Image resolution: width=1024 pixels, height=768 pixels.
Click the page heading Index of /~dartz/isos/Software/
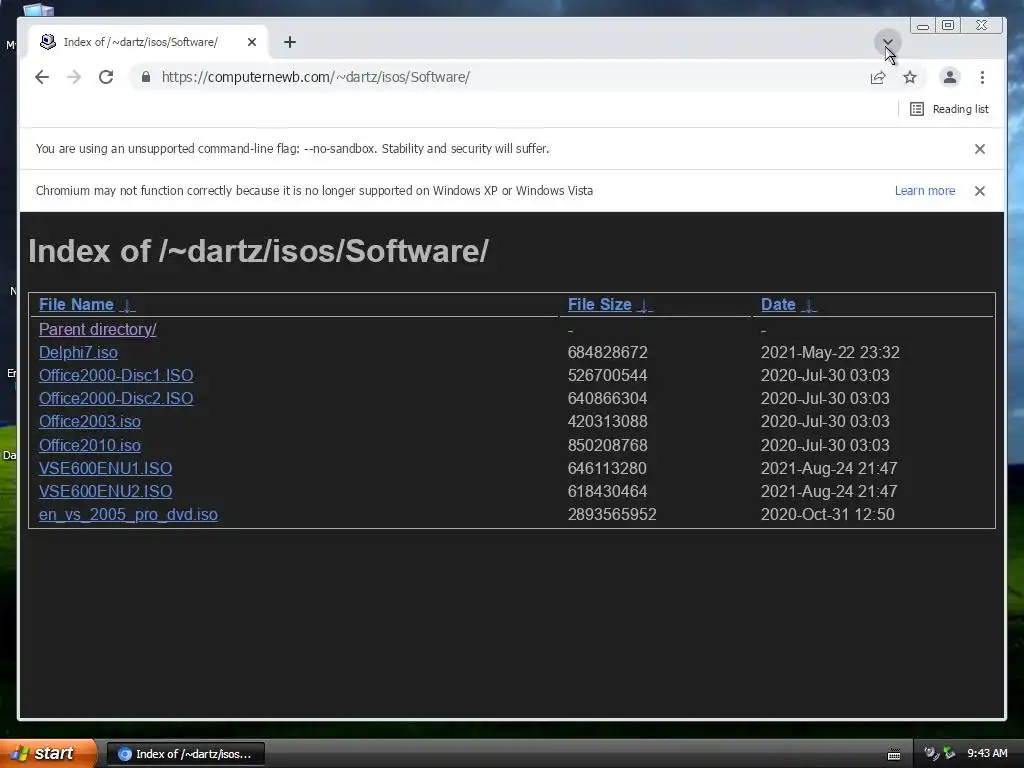(259, 251)
